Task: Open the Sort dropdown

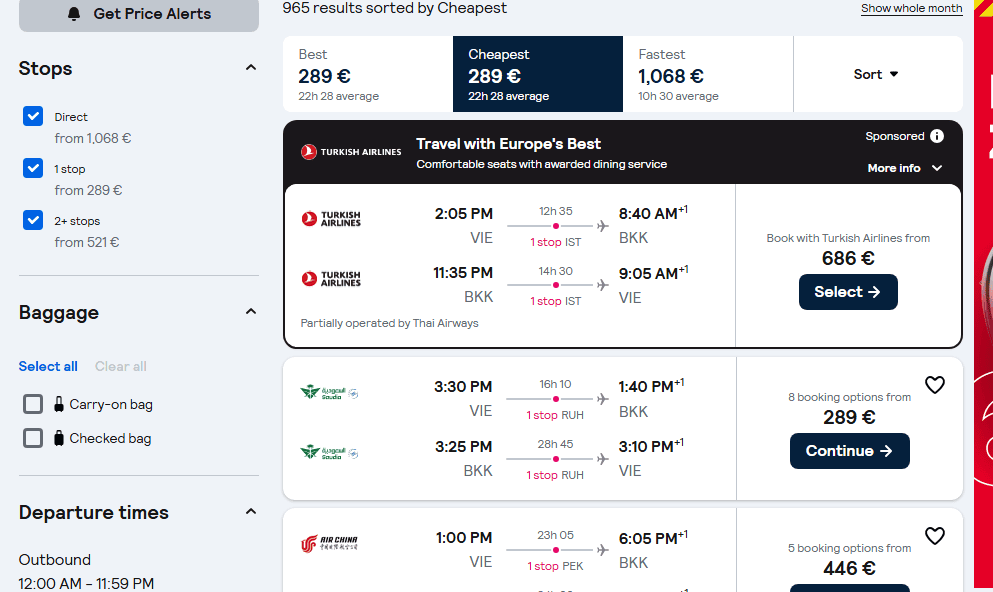Action: click(877, 74)
